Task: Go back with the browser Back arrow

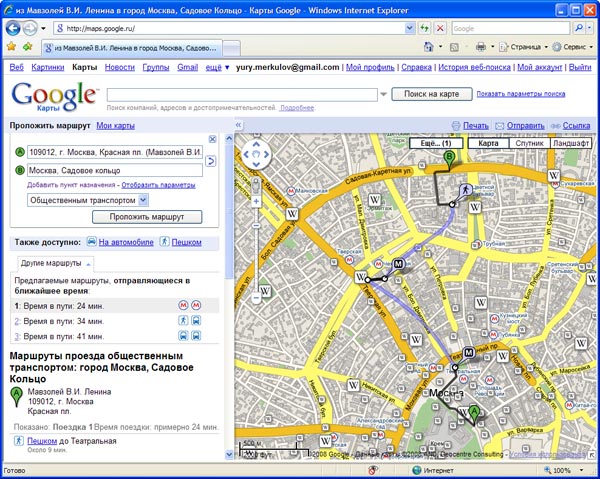Action: (13, 28)
